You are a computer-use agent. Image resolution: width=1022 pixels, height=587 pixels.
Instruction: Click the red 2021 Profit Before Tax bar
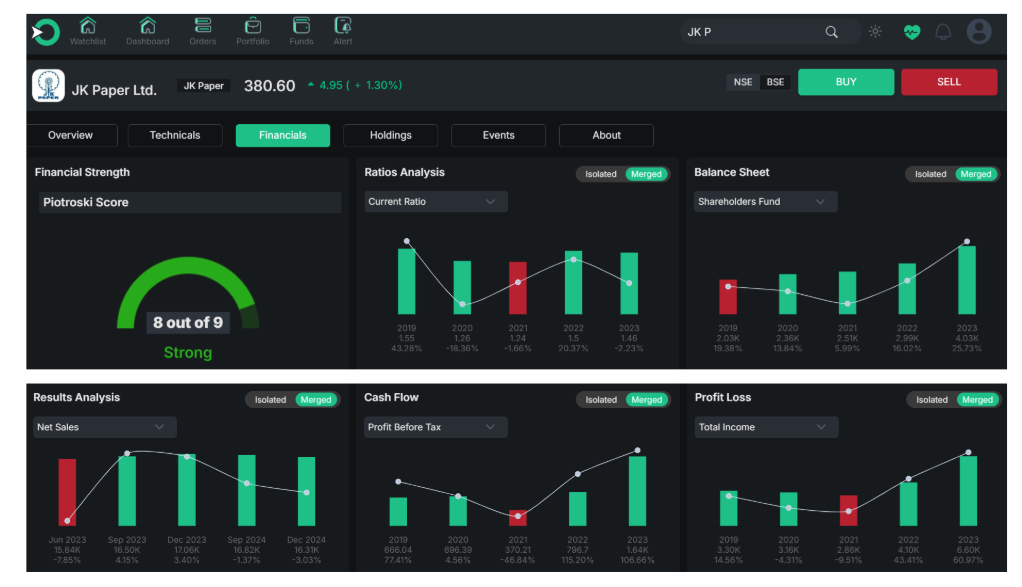pyautogui.click(x=518, y=518)
